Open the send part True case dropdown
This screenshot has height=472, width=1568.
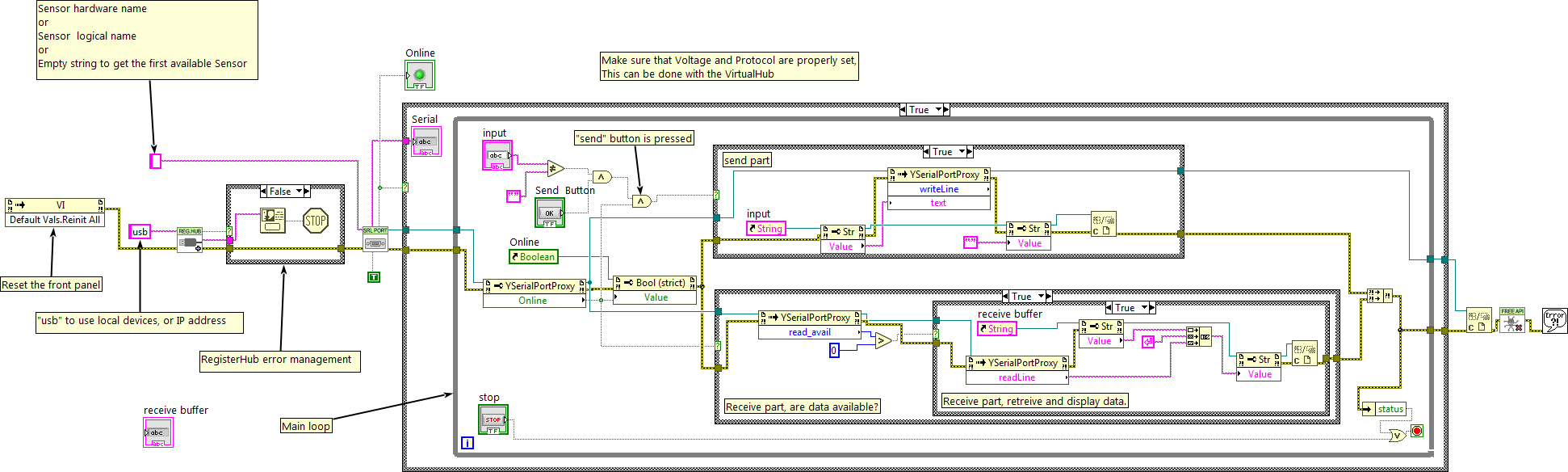pyautogui.click(x=962, y=152)
